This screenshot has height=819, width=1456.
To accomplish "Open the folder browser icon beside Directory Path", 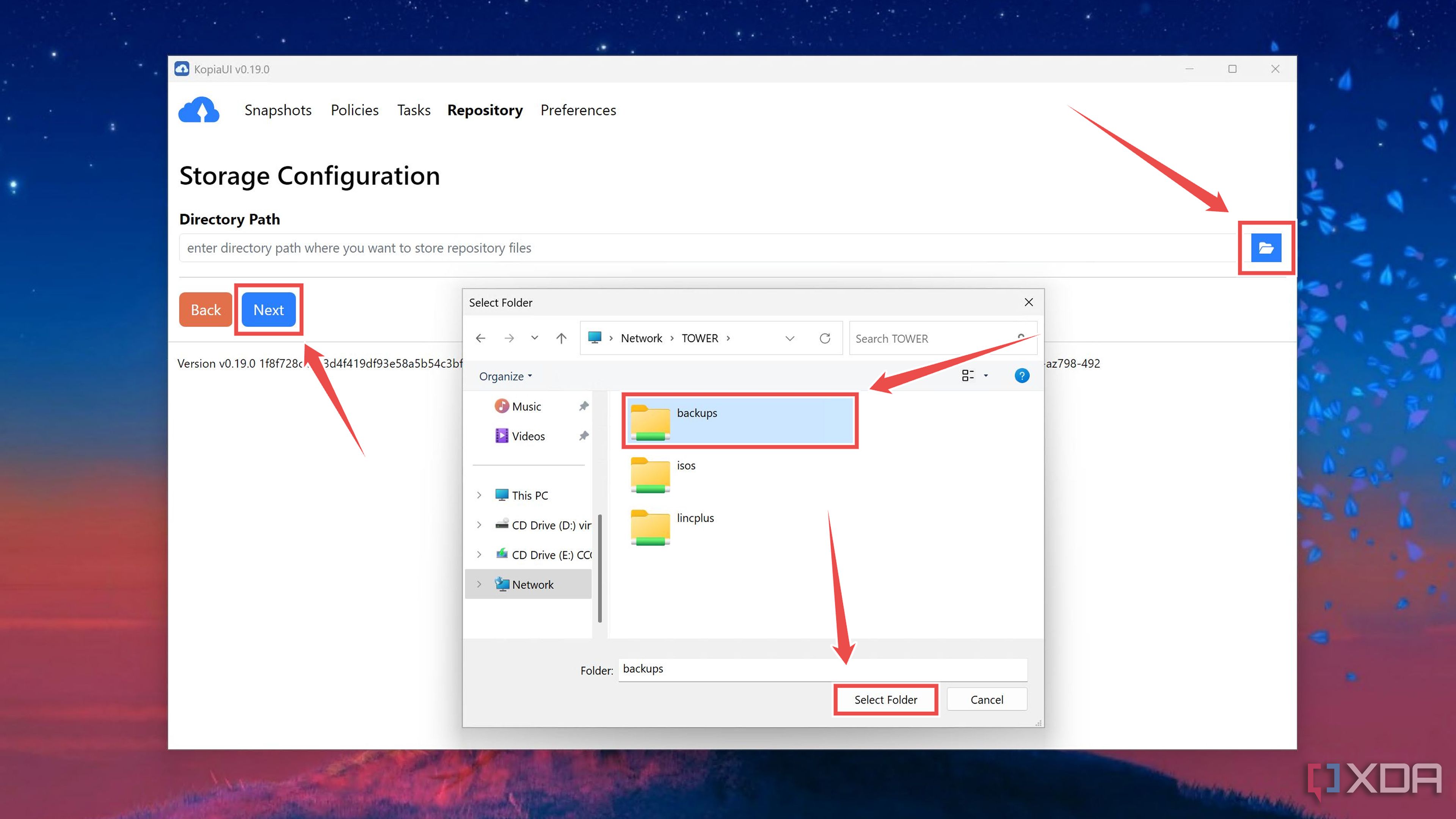I will 1266,248.
